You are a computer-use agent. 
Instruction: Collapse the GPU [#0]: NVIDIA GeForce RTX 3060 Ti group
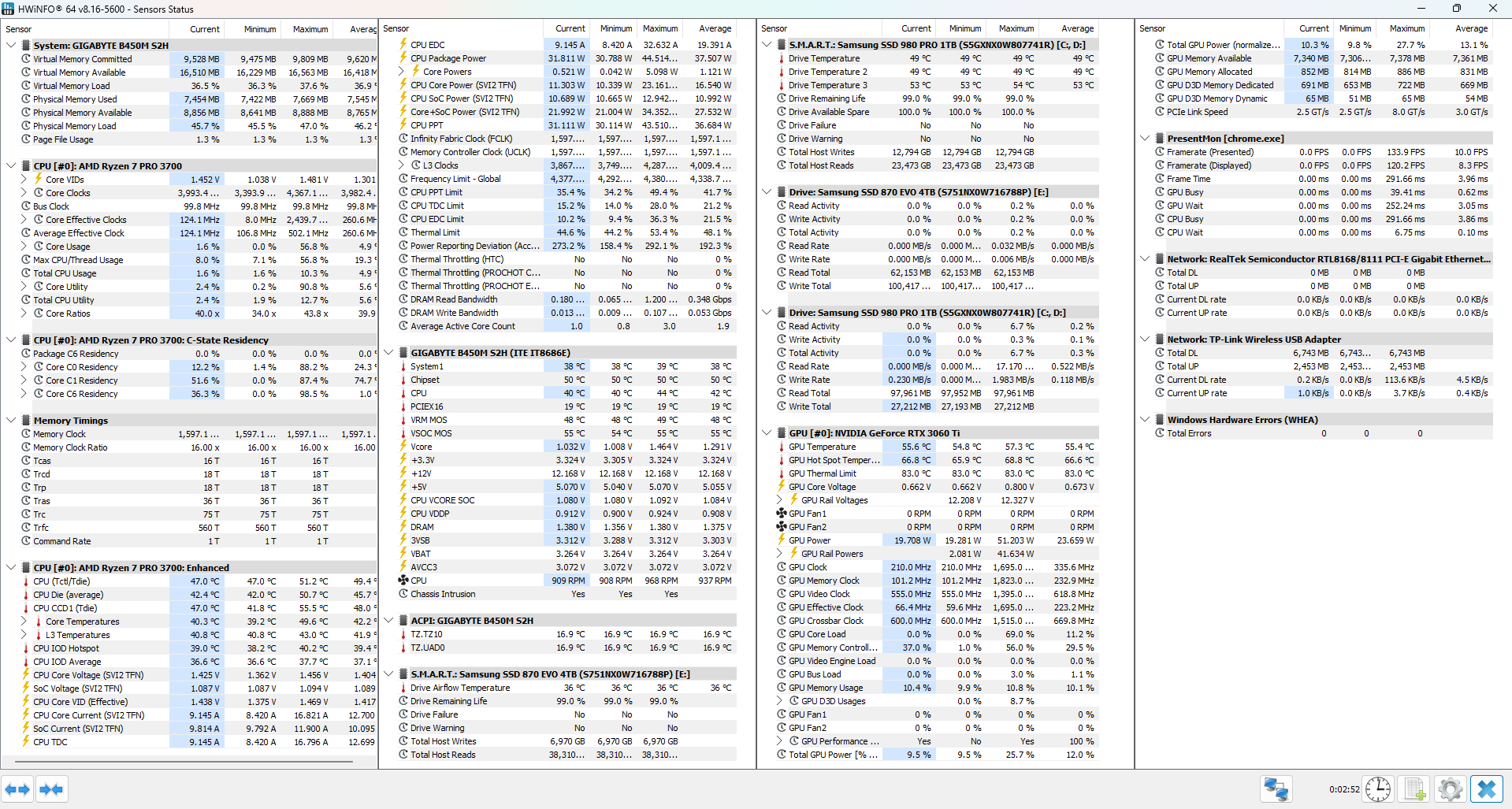pos(767,433)
